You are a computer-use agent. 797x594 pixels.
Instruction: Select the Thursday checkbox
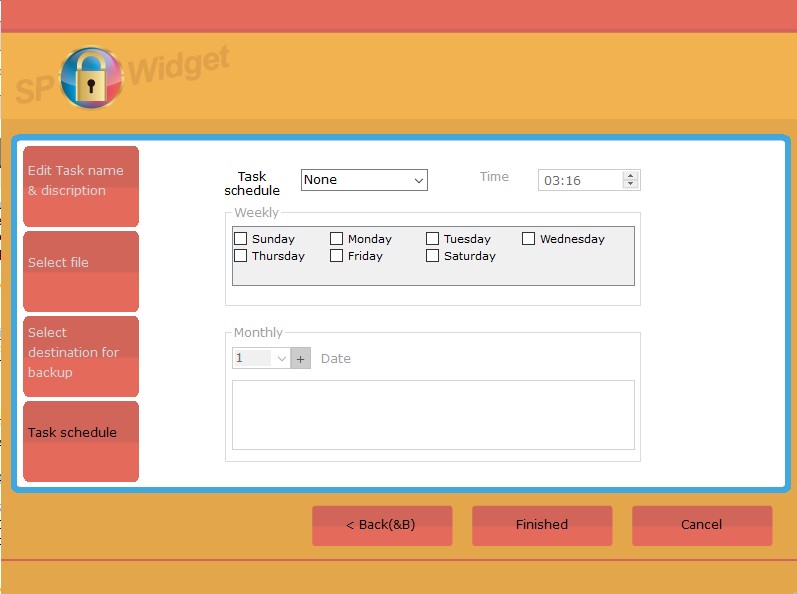pos(241,256)
